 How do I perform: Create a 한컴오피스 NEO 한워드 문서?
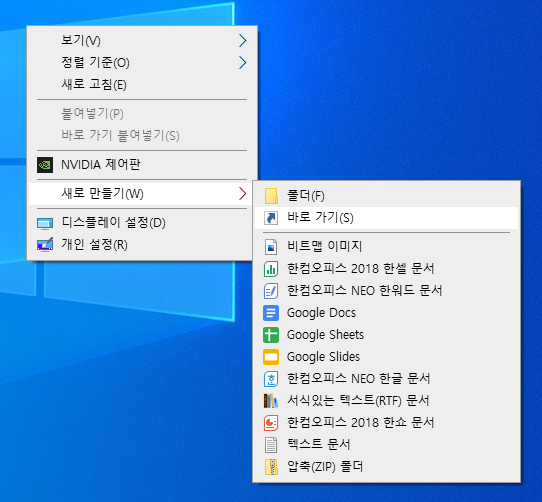coord(386,291)
